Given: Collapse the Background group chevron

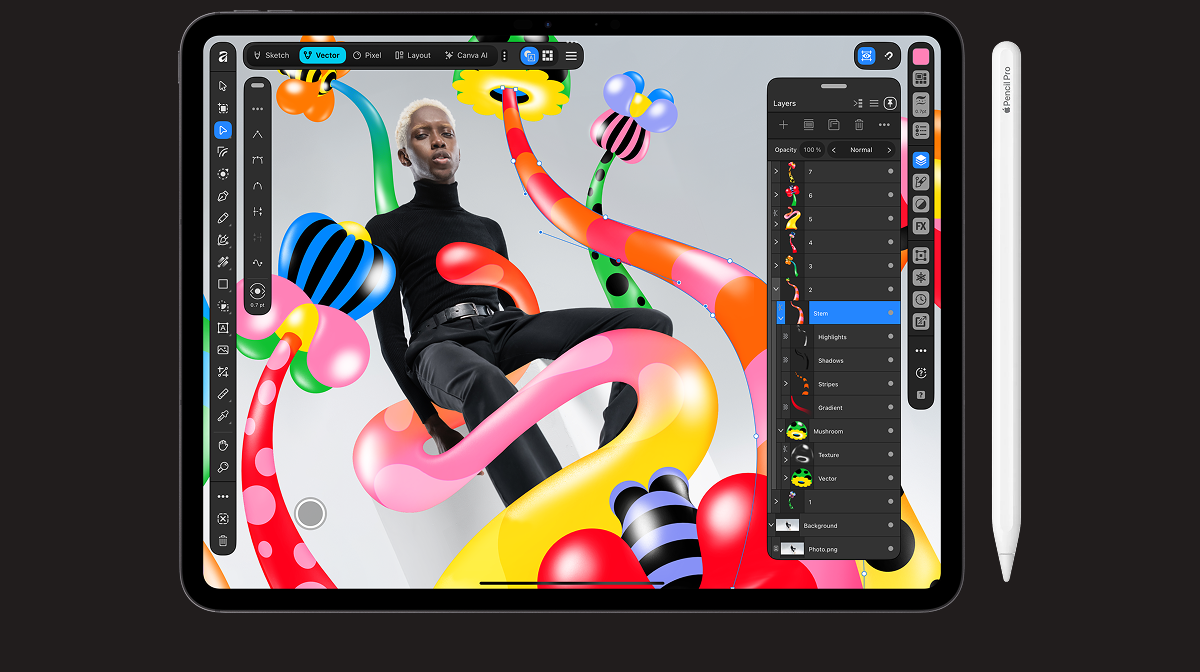Looking at the screenshot, I should click(772, 525).
